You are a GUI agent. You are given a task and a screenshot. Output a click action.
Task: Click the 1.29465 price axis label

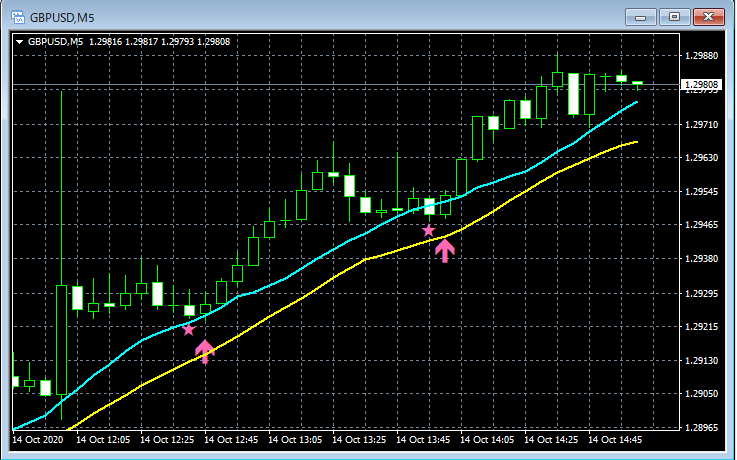tap(702, 225)
